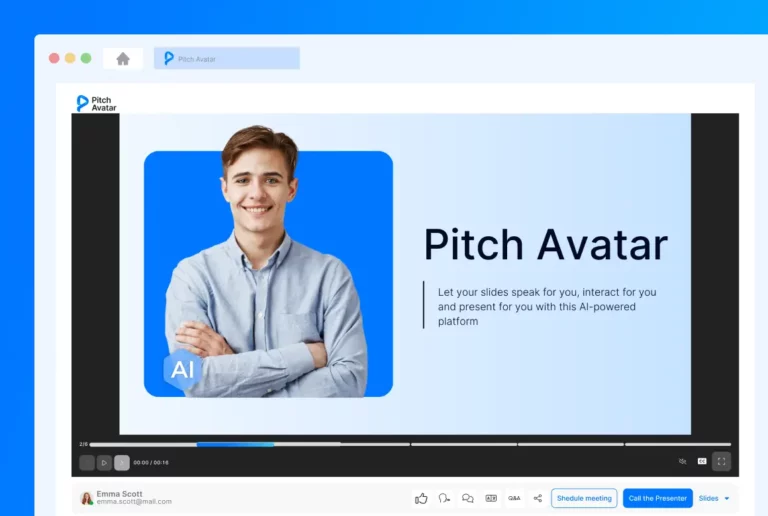The image size is (768, 516).
Task: Jump to the last progress bar segment
Action: (678, 445)
